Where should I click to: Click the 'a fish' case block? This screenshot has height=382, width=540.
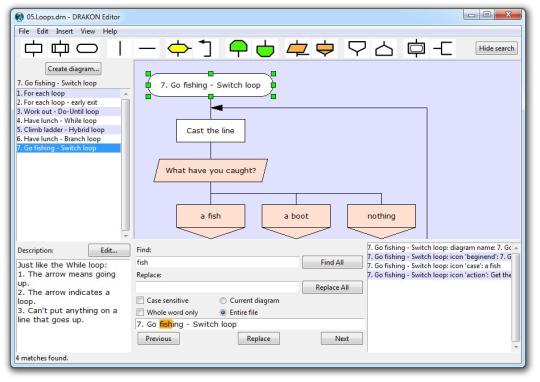pos(210,221)
